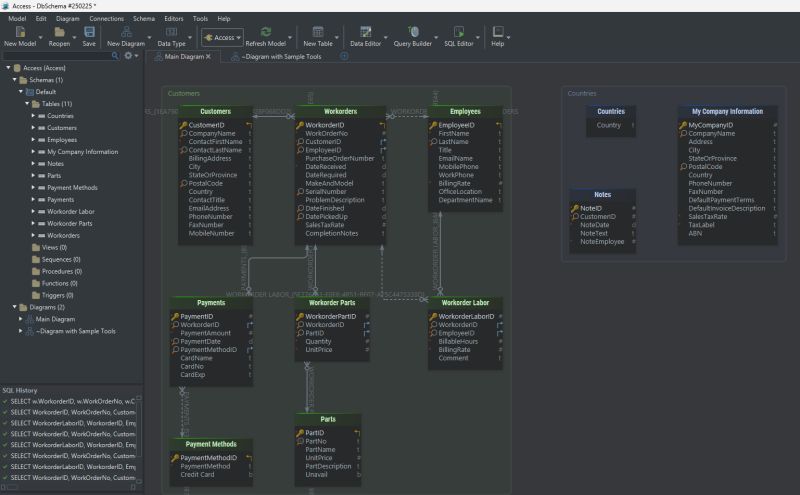The image size is (800, 495).
Task: Click the Workorder Parts table header
Action: click(332, 303)
